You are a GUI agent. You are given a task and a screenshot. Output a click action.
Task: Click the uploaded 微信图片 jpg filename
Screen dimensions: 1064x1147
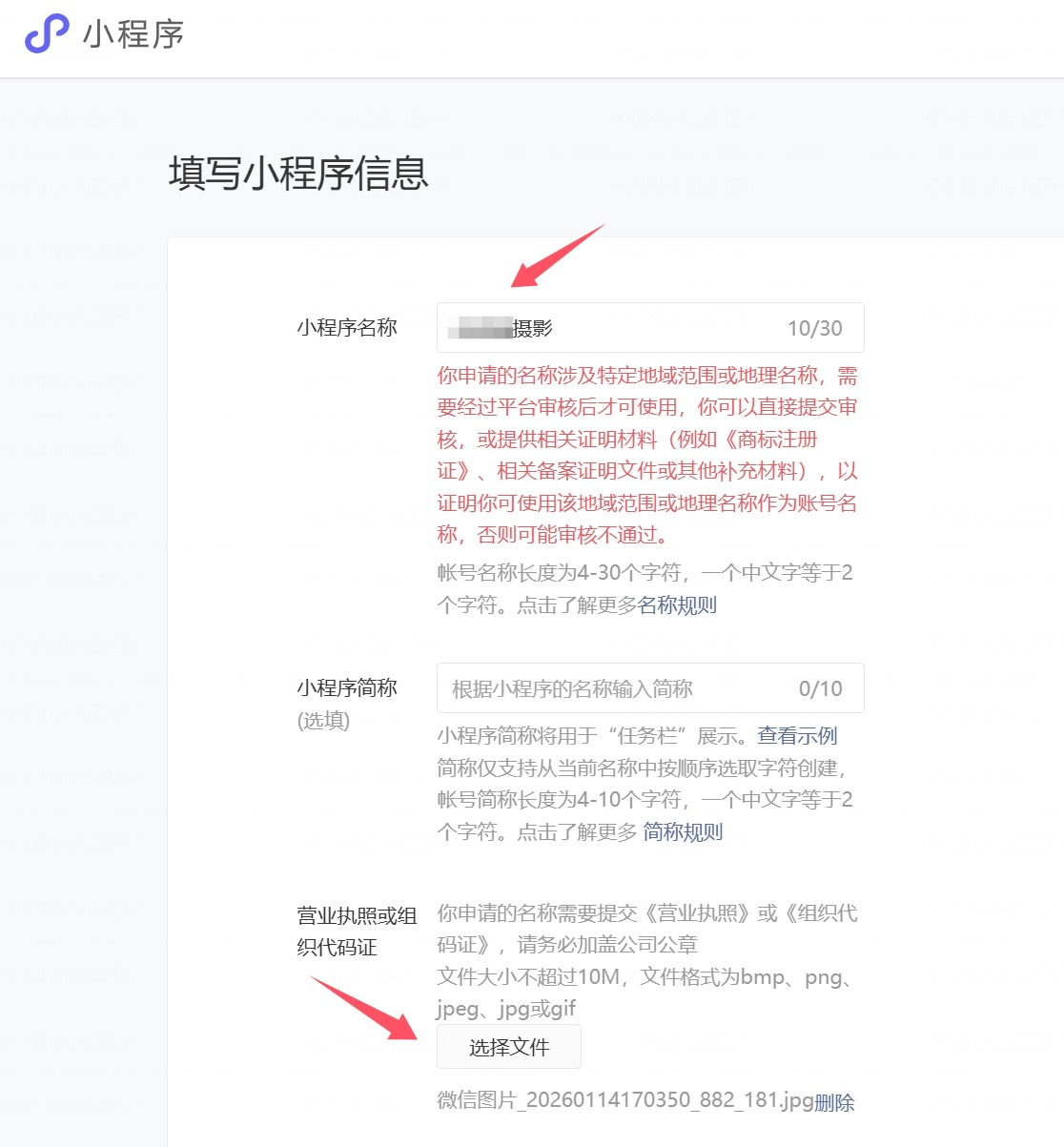click(625, 1100)
